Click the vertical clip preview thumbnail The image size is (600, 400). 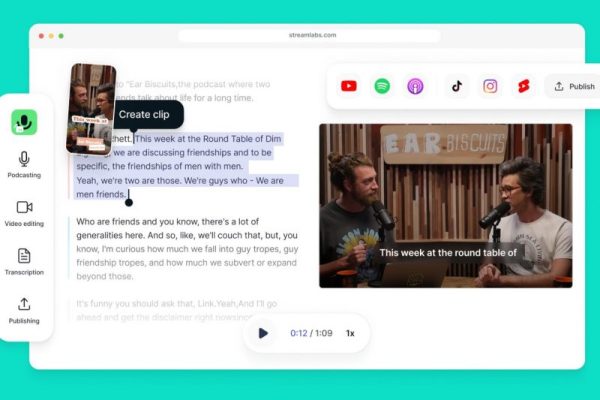pos(91,109)
